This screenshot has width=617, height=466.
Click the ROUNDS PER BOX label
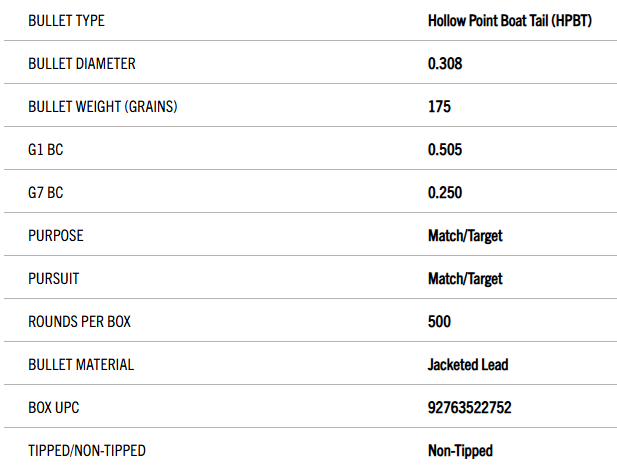pos(80,321)
